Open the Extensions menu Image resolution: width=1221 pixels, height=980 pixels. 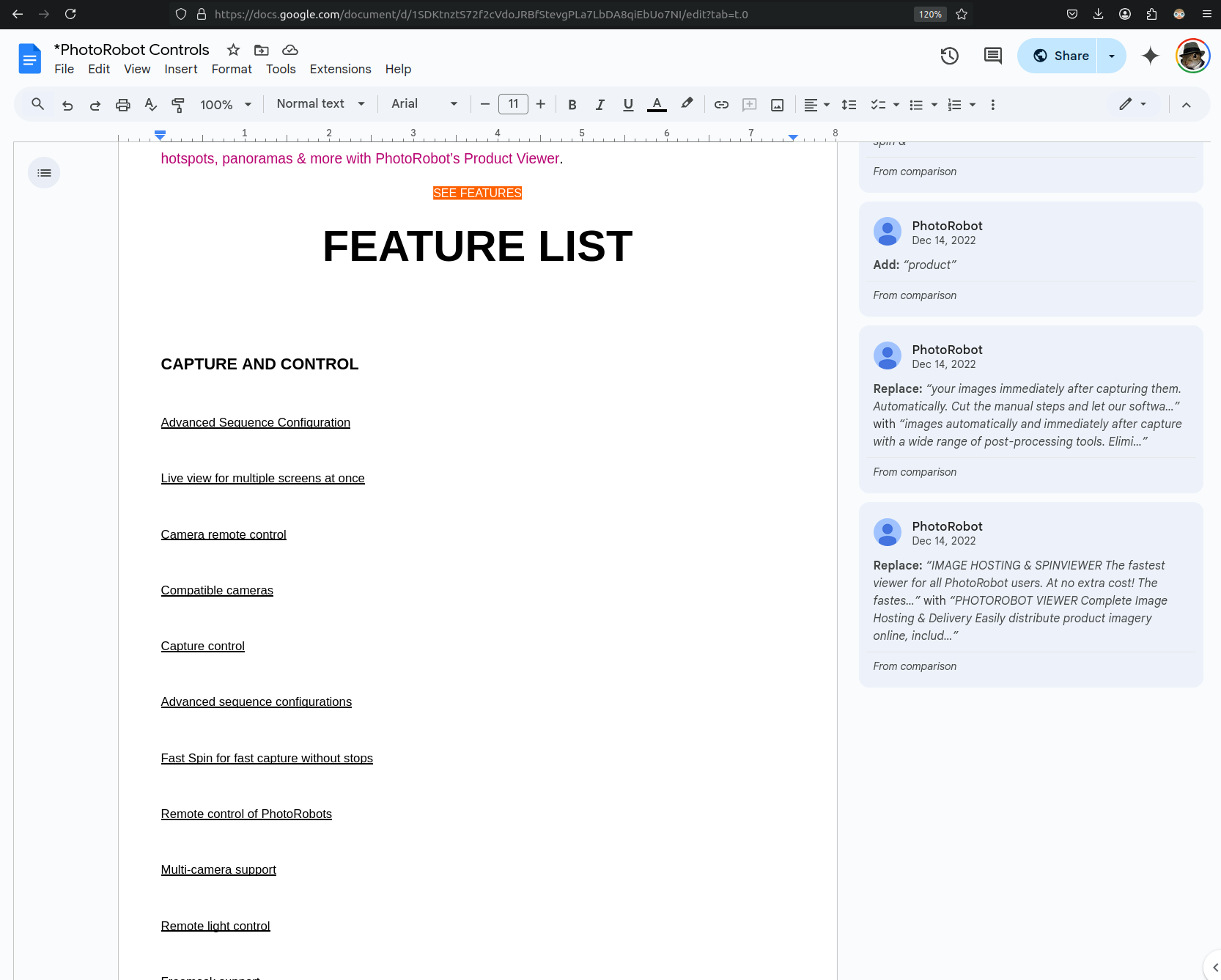[340, 69]
